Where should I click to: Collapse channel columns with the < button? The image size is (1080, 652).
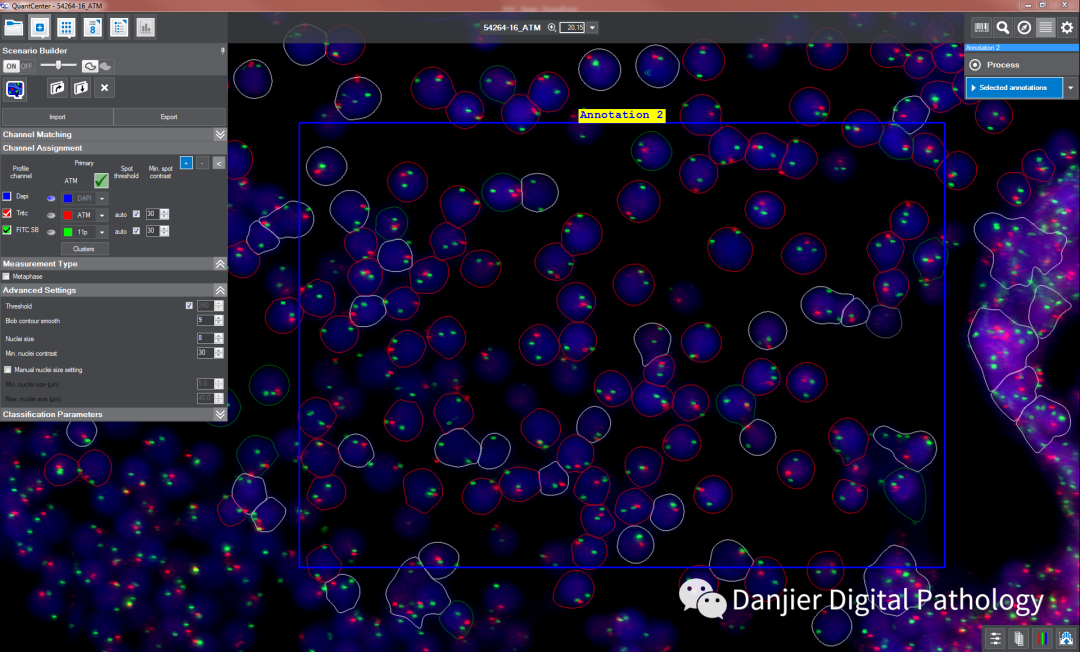tap(218, 162)
